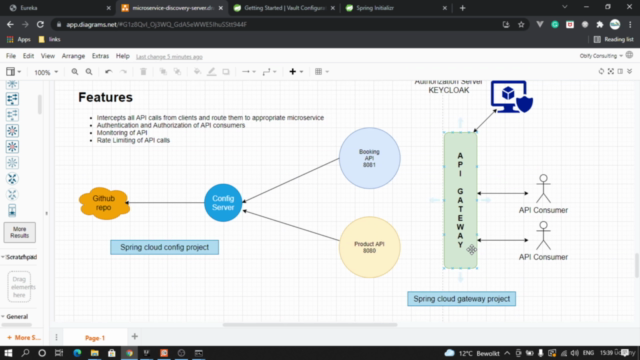Bookmark page with the star icon

tap(521, 24)
